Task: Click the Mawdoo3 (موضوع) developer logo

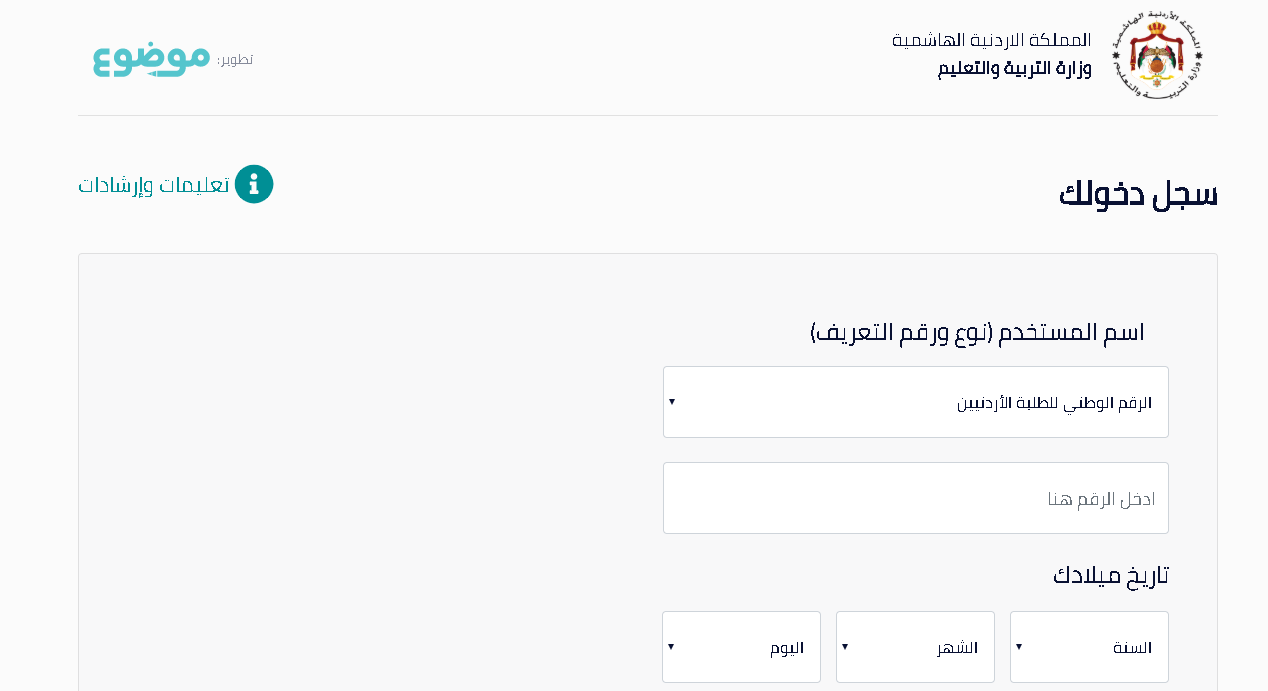Action: click(151, 58)
